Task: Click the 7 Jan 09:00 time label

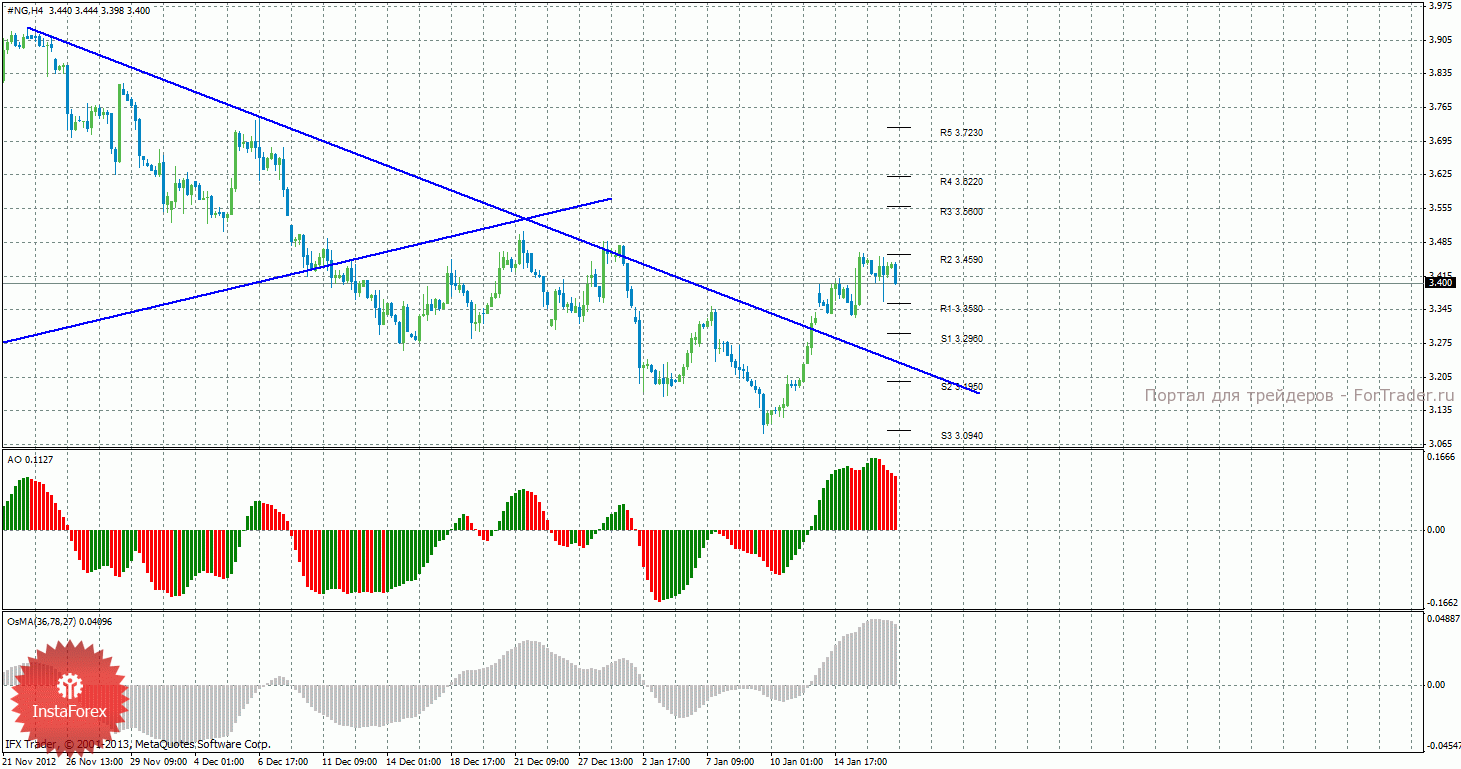Action: 730,762
